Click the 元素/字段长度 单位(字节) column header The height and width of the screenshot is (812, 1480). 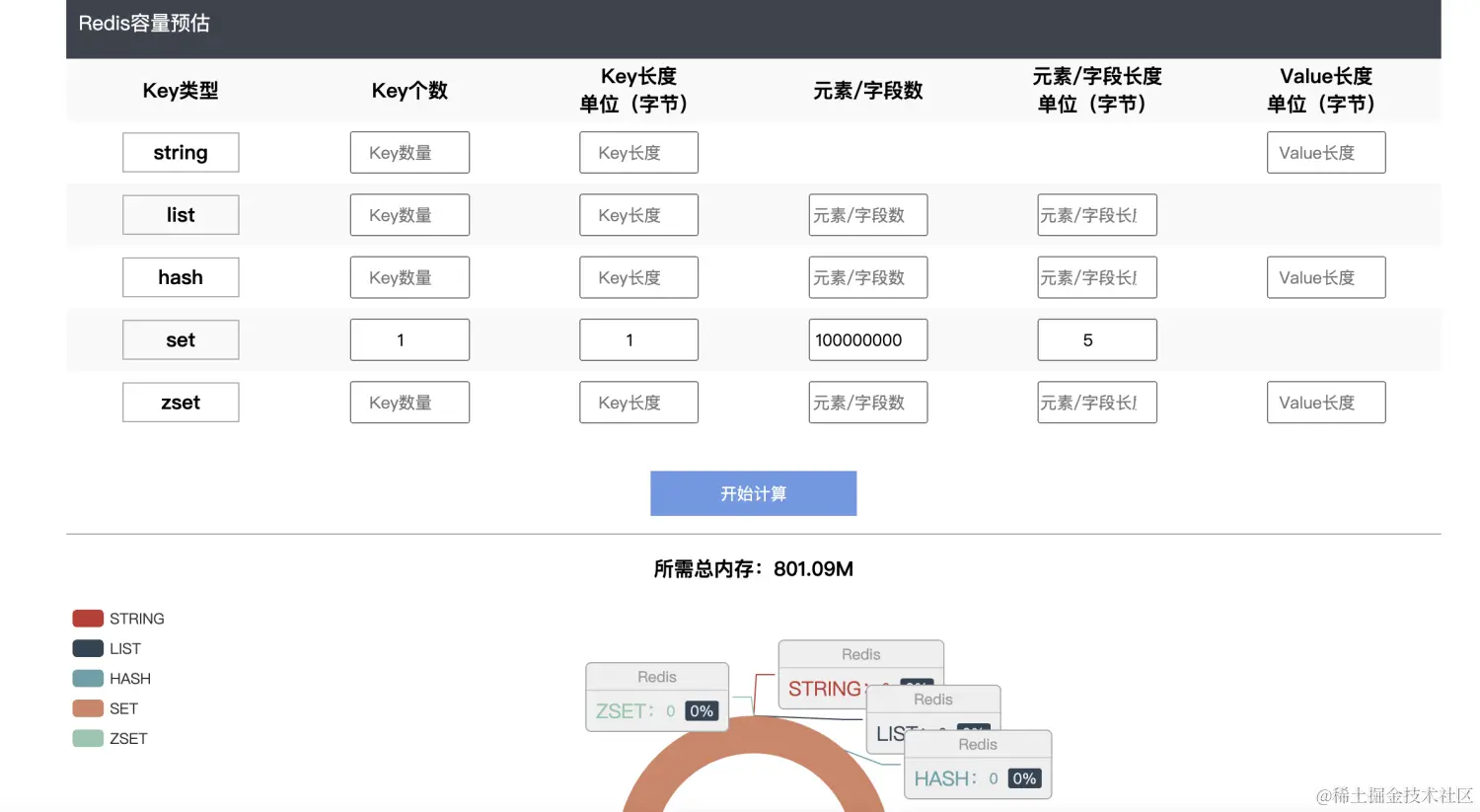pyautogui.click(x=1097, y=91)
